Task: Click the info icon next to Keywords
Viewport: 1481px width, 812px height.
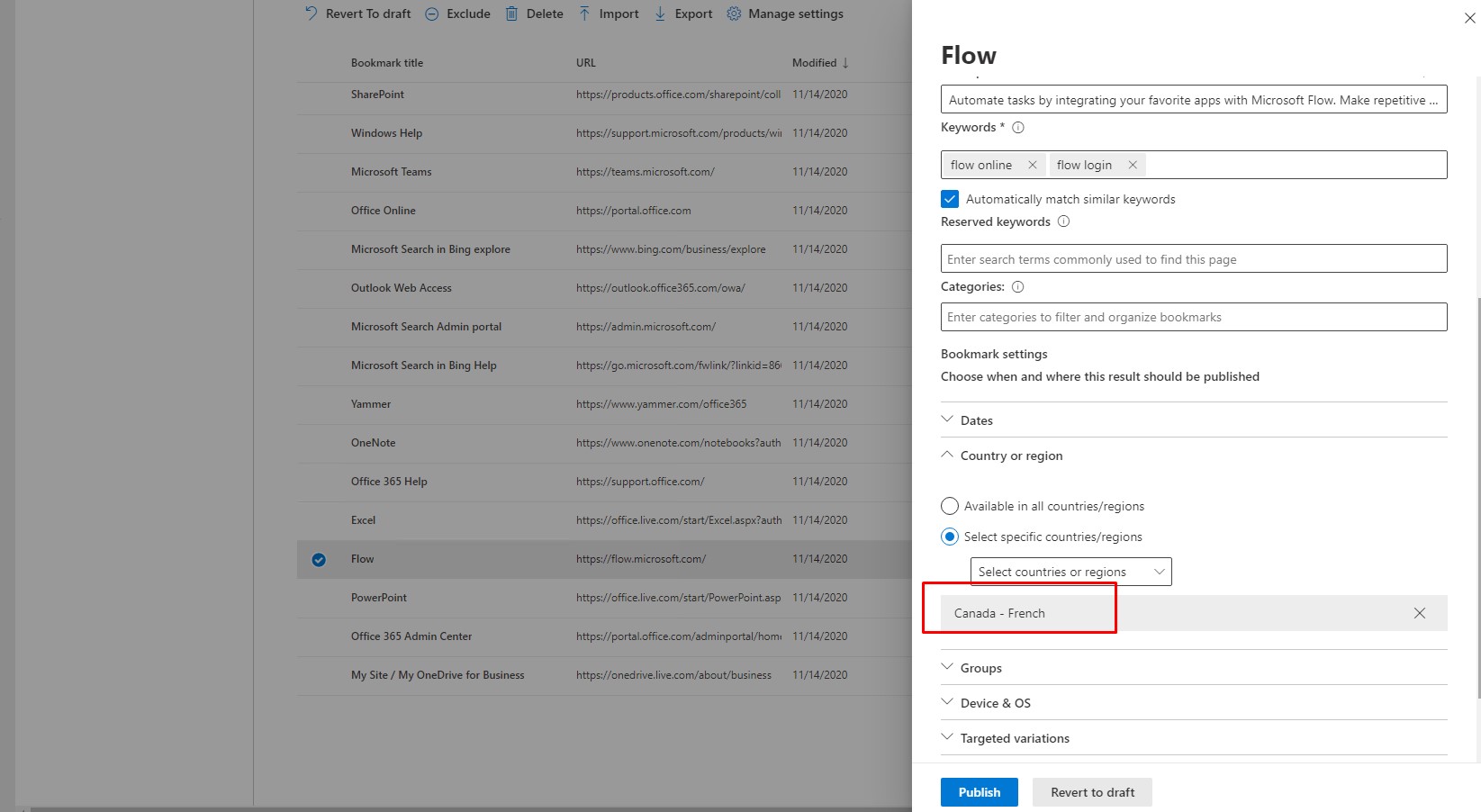Action: [1018, 128]
